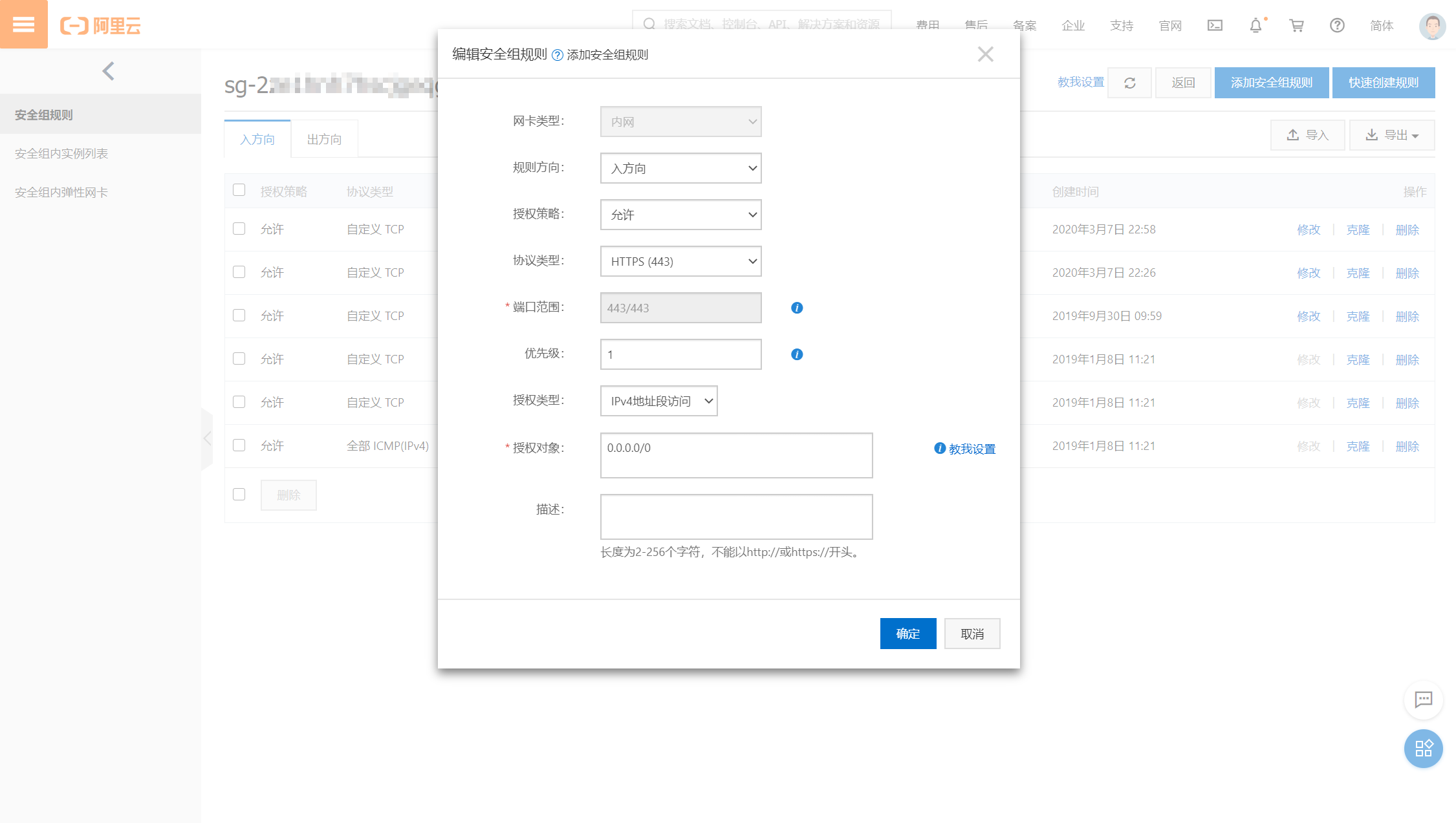This screenshot has height=823, width=1456.
Task: Click the search magnifier icon
Action: 649,24
